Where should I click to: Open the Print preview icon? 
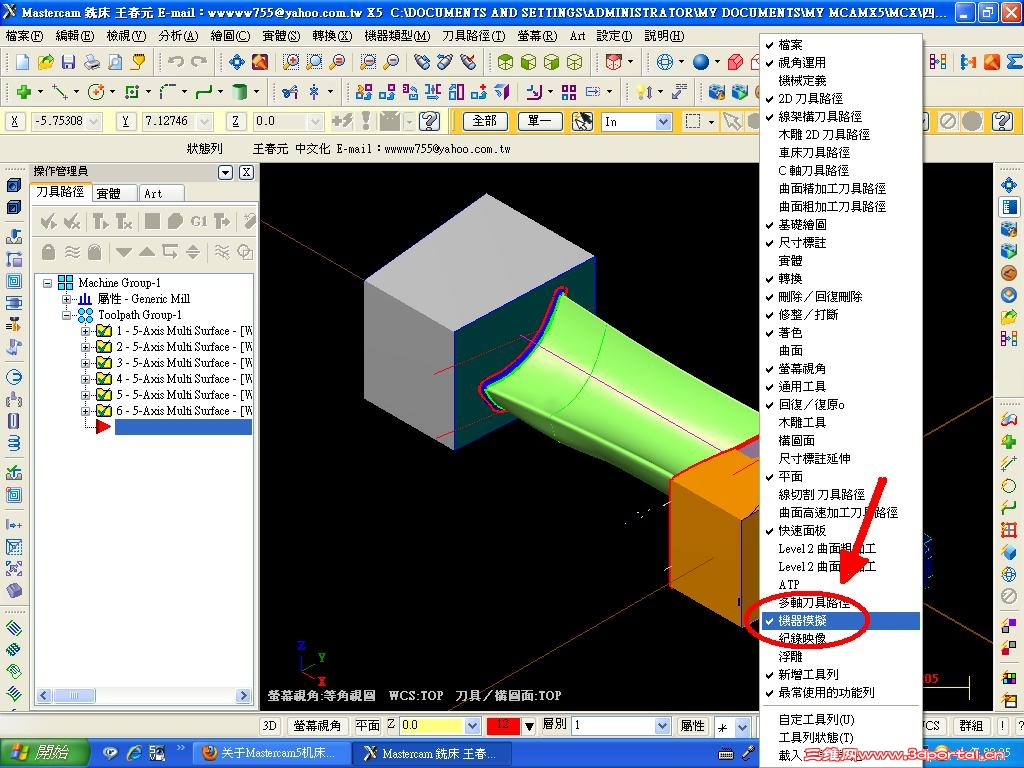[x=115, y=62]
